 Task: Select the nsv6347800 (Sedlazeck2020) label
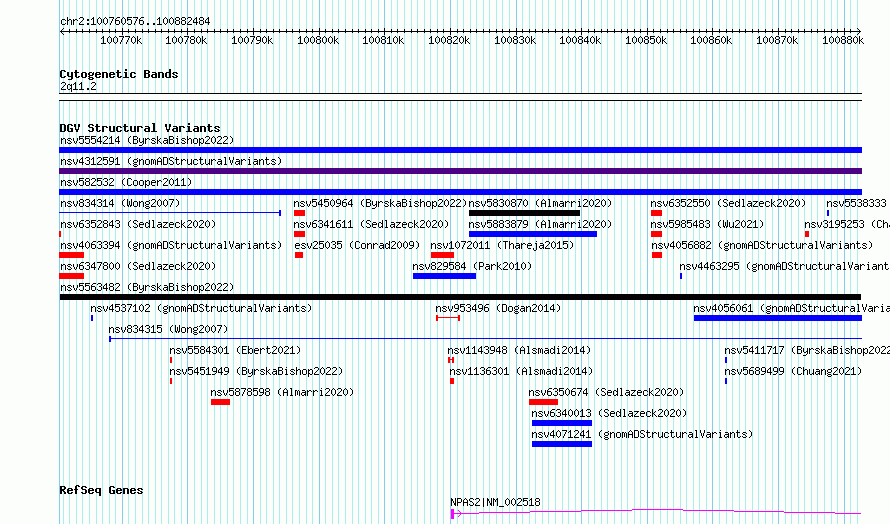click(138, 266)
